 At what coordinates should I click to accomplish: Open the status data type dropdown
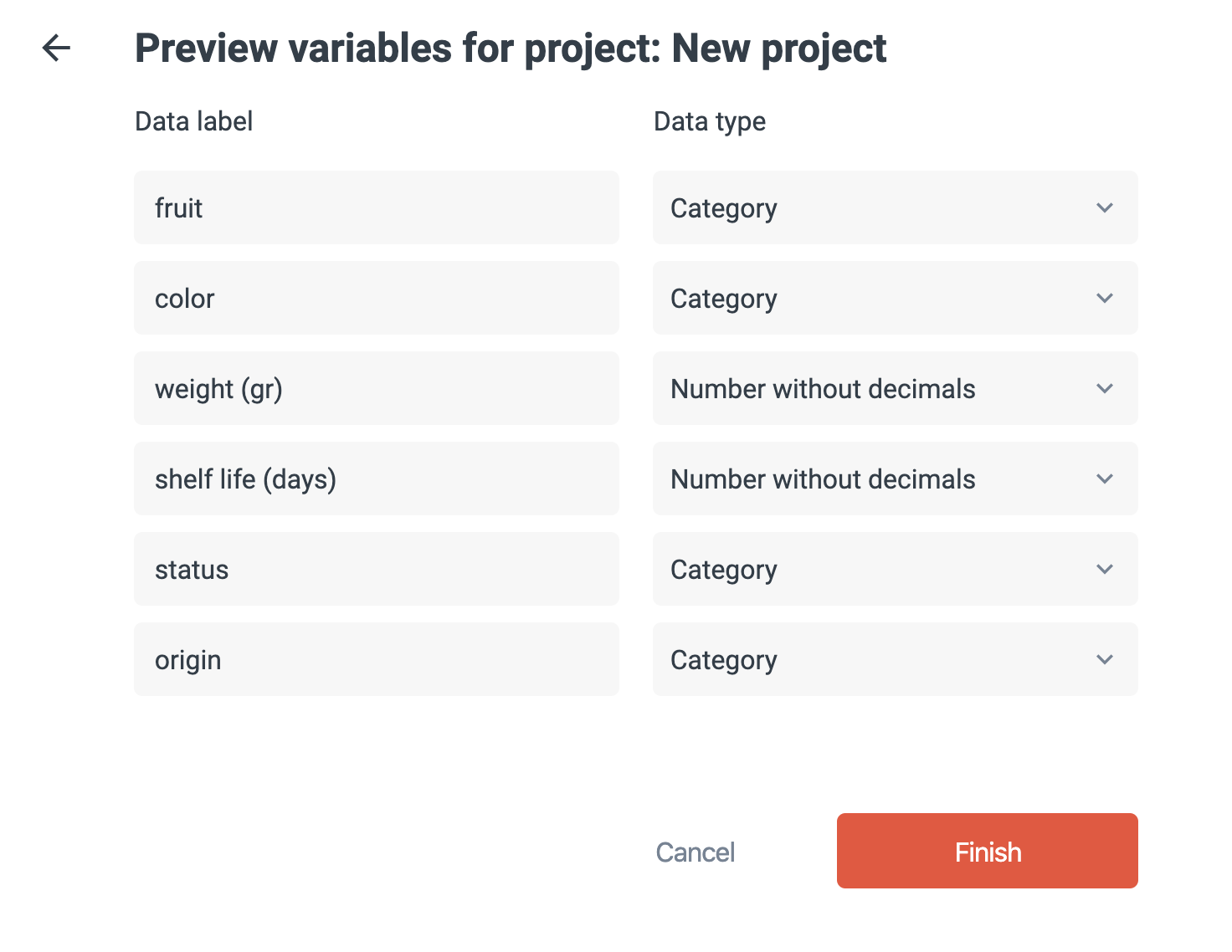point(894,569)
